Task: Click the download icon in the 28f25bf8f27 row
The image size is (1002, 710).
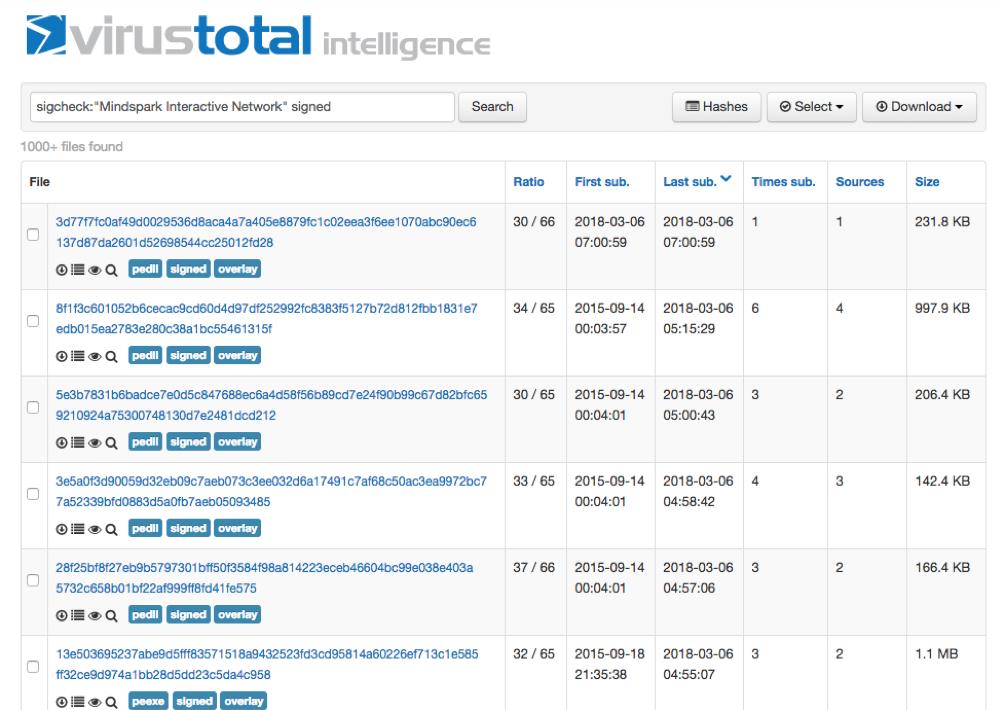Action: pyautogui.click(x=61, y=615)
